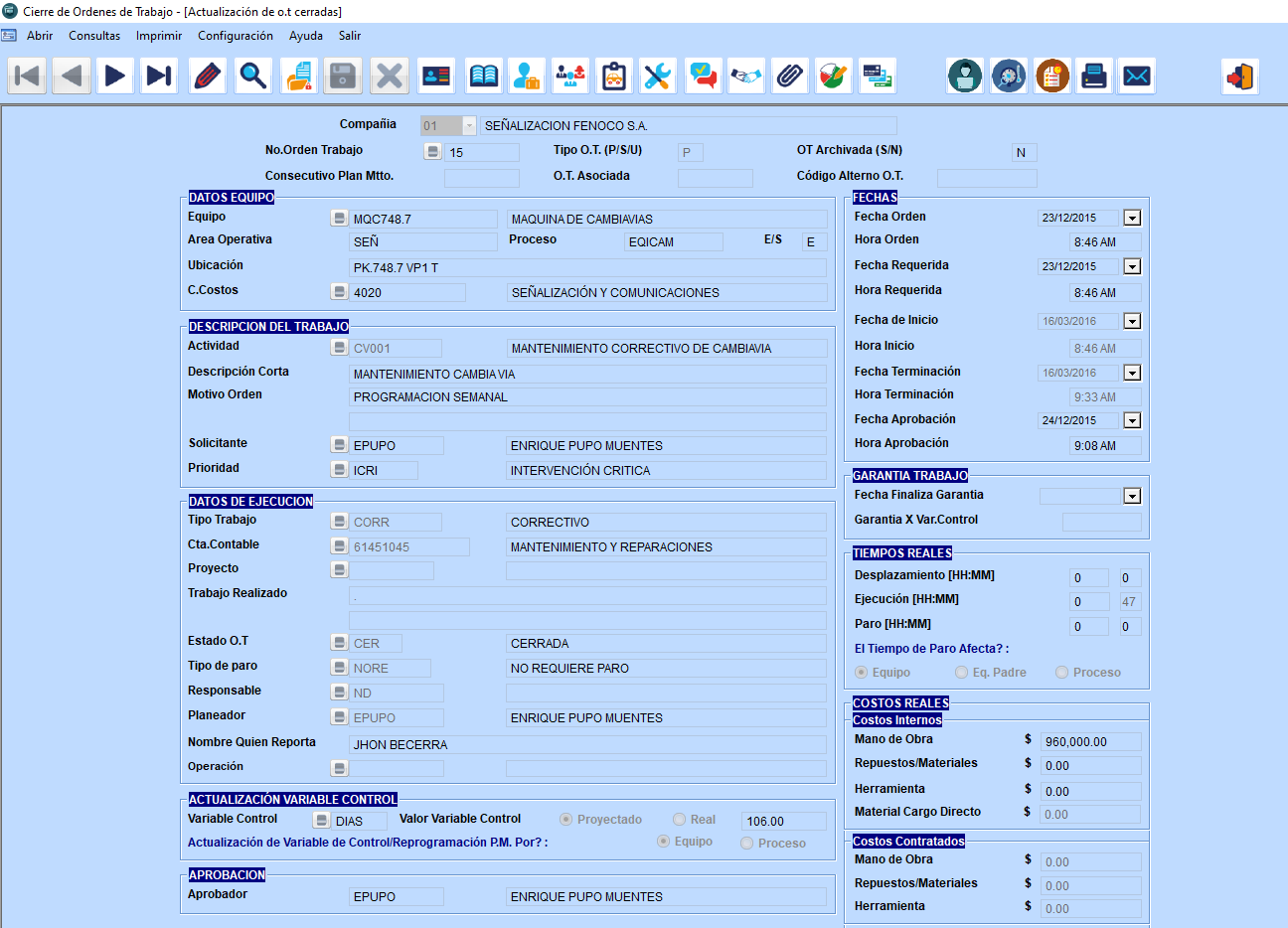Screen dimensions: 1288x928
Task: Click the red pencil edit icon
Action: [x=207, y=76]
